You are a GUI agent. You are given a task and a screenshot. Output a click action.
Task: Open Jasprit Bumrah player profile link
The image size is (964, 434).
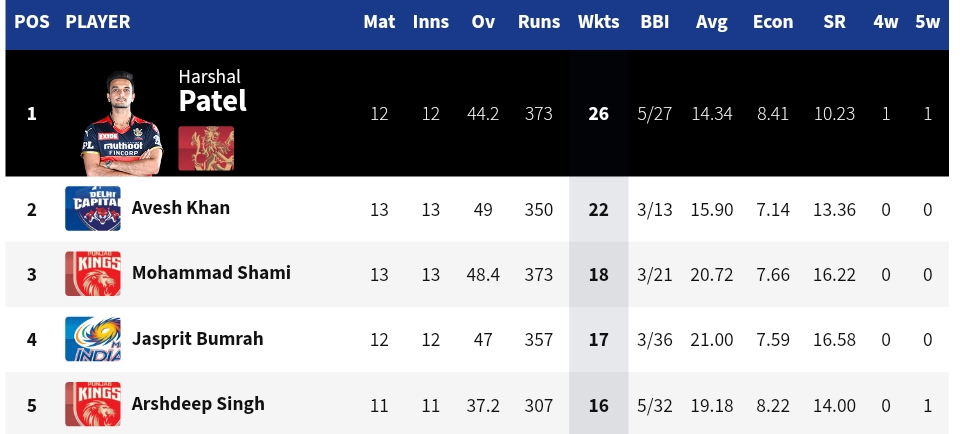click(197, 339)
